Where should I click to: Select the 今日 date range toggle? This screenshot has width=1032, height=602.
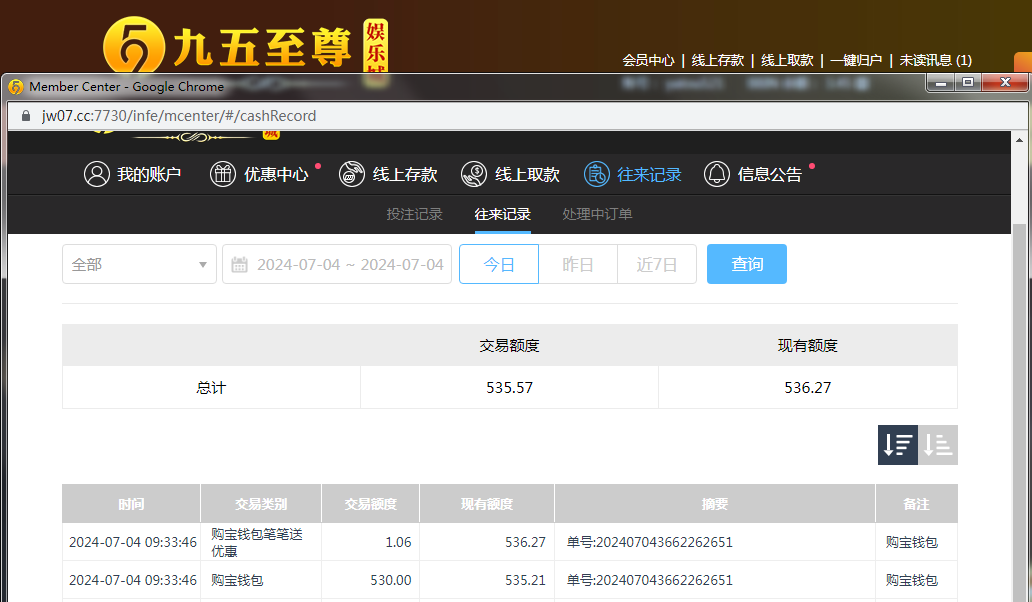tap(499, 265)
